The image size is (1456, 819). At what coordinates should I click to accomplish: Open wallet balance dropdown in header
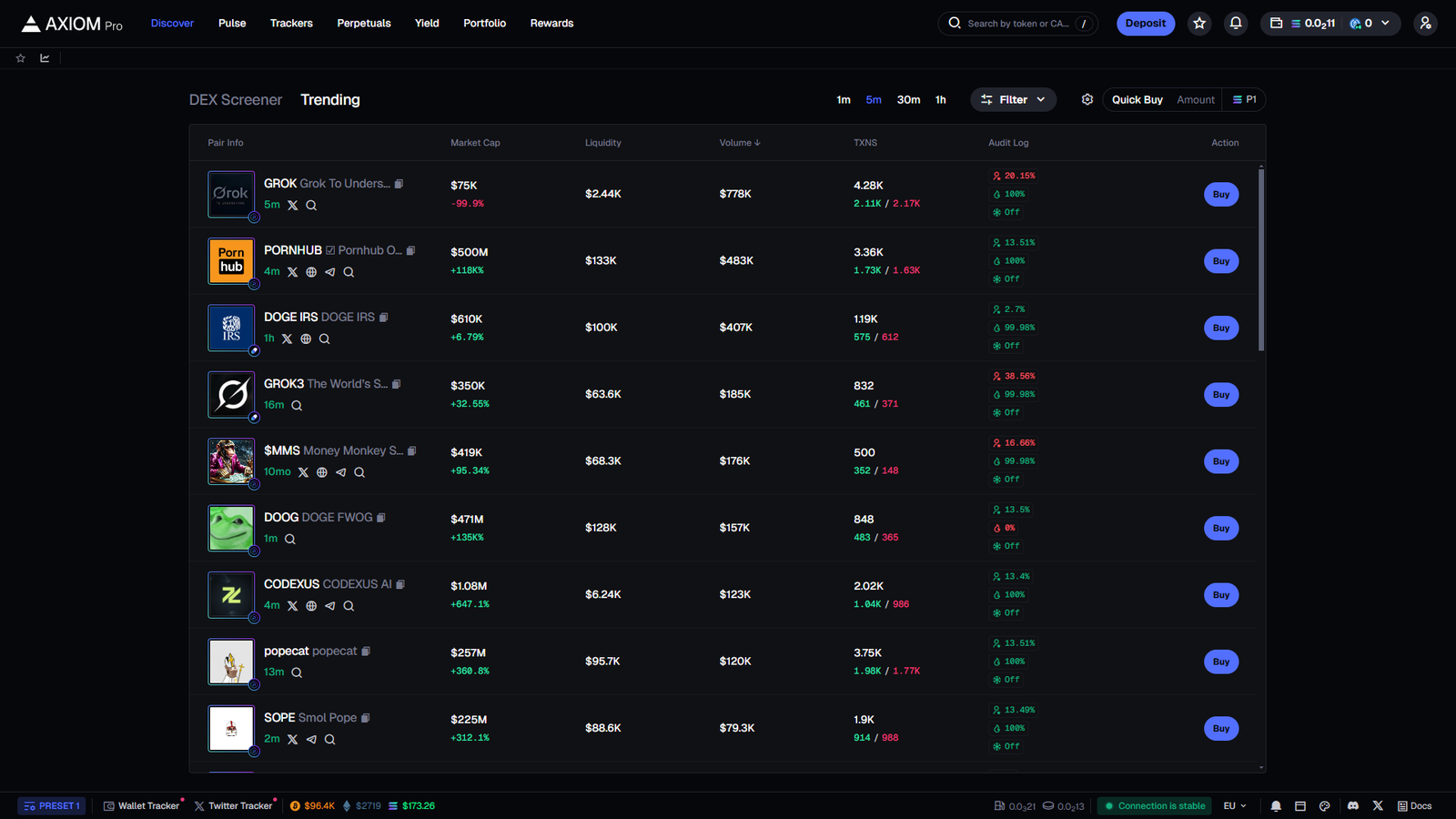(x=1332, y=24)
